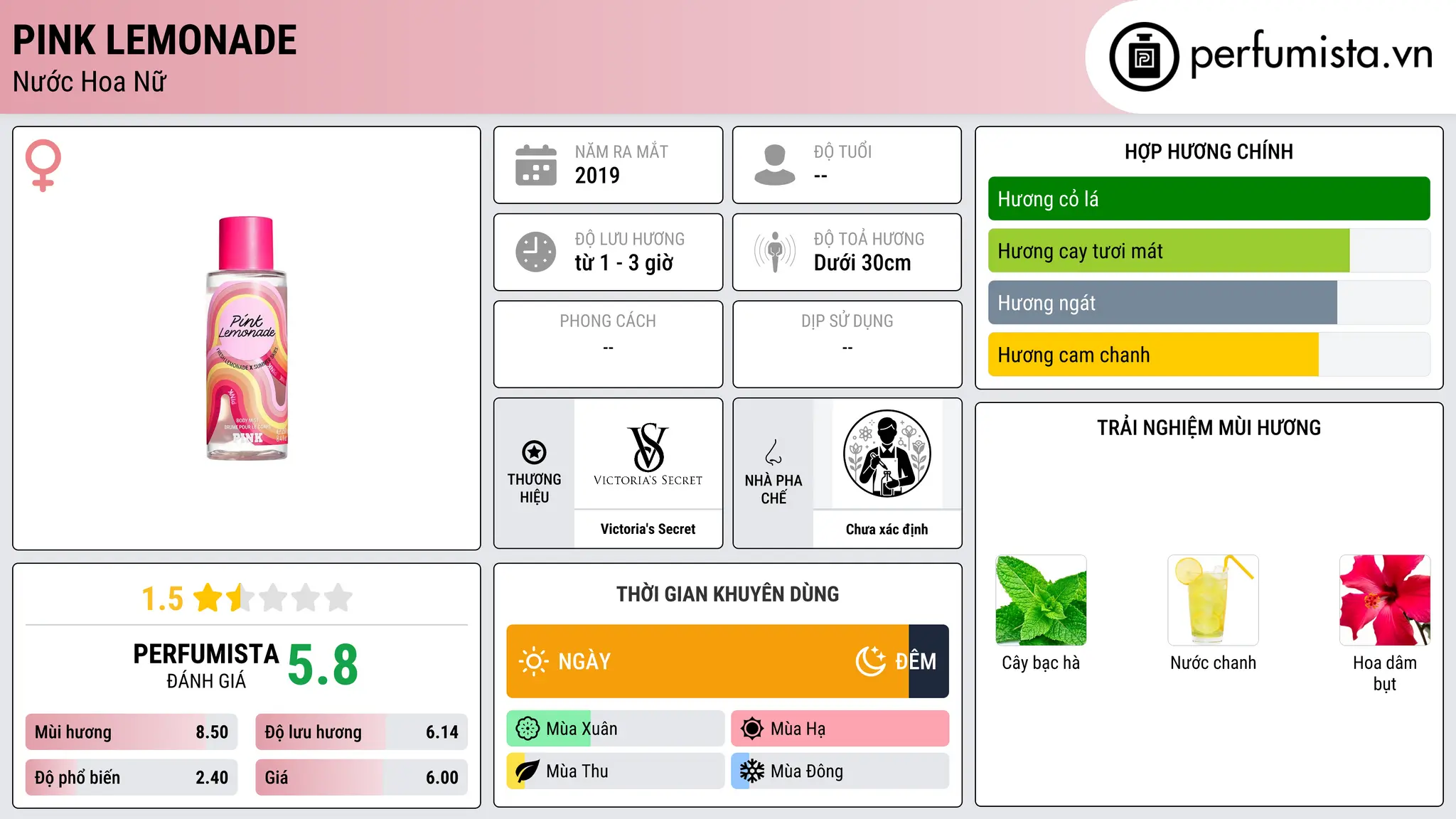The image size is (1456, 819).
Task: Select the Hoa dâm bụt hibiscus picture
Action: click(x=1385, y=600)
